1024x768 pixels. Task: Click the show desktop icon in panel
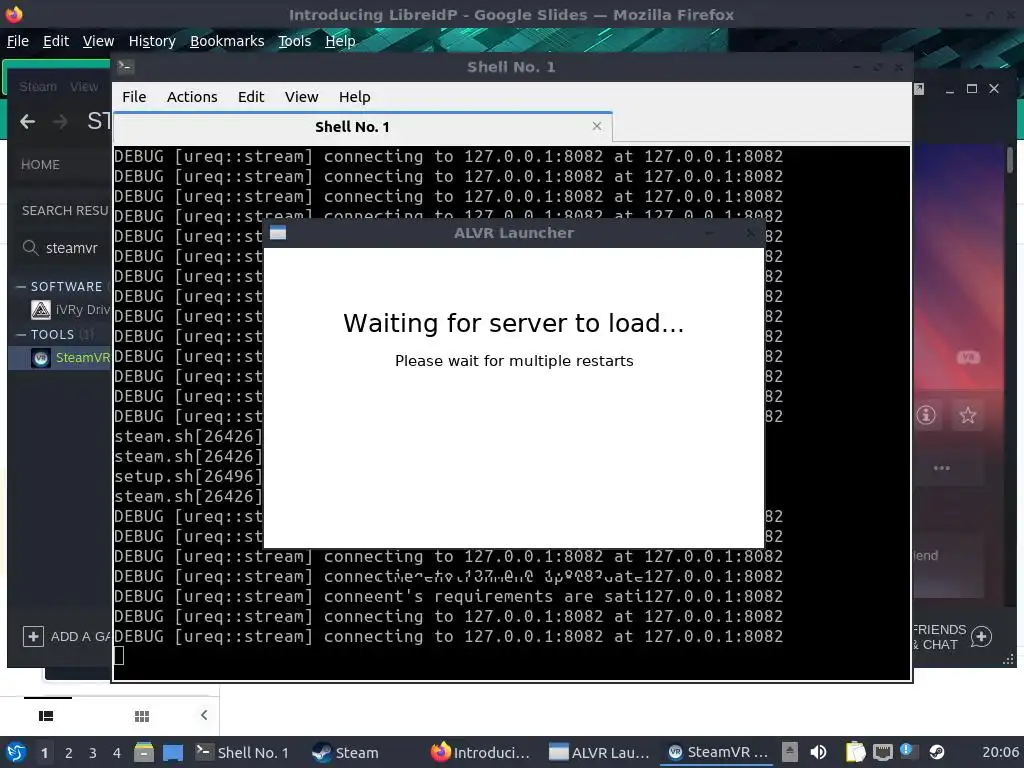173,752
